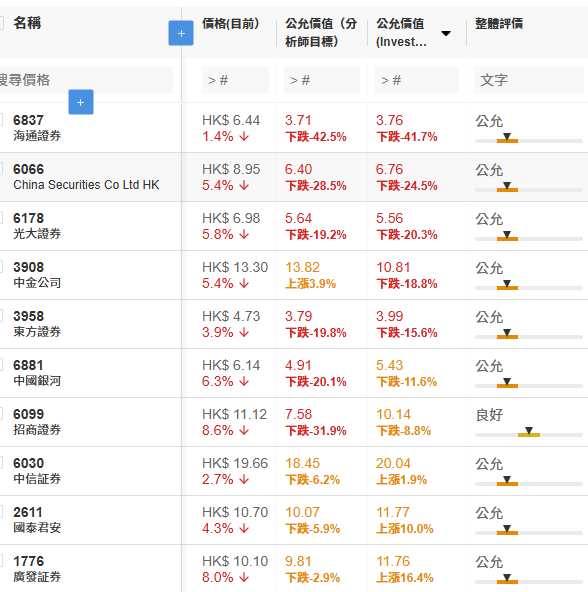Click the red down arrow for 6066 price change
This screenshot has width=588, height=592.
(x=244, y=185)
